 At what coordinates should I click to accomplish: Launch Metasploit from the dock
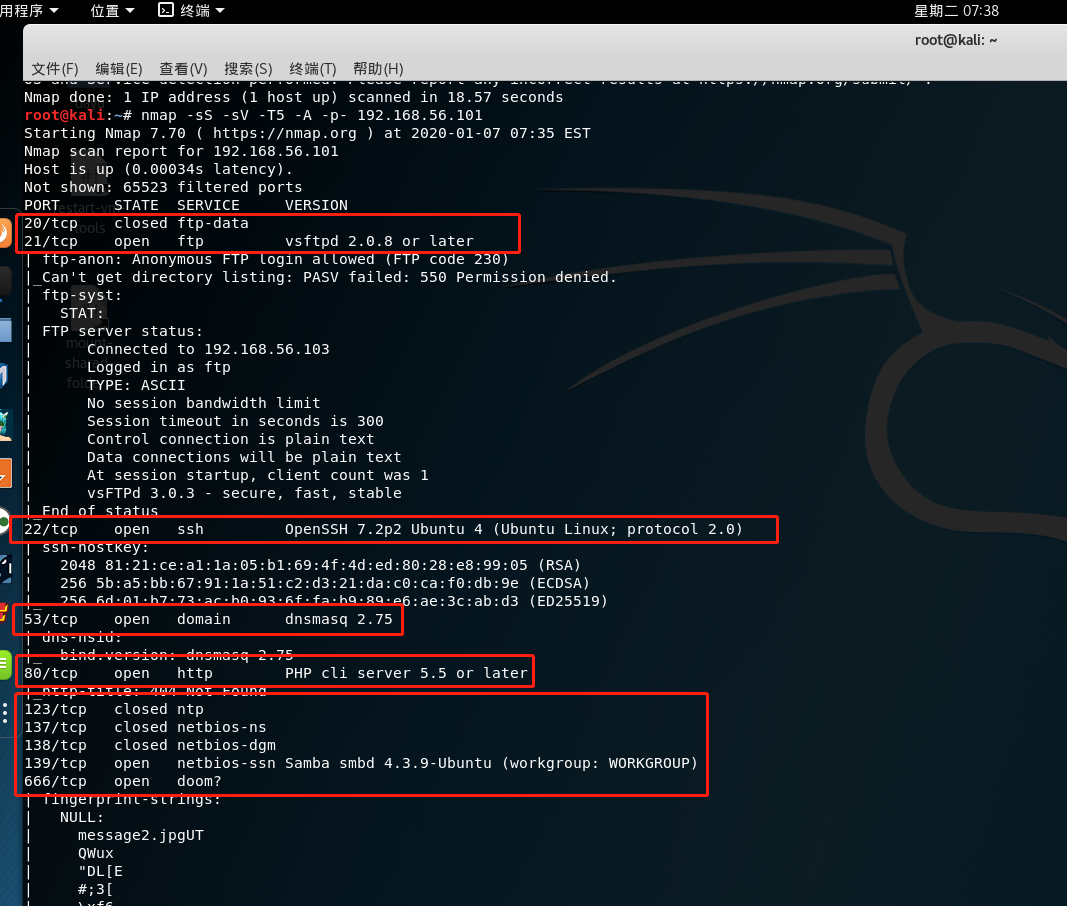(3, 375)
